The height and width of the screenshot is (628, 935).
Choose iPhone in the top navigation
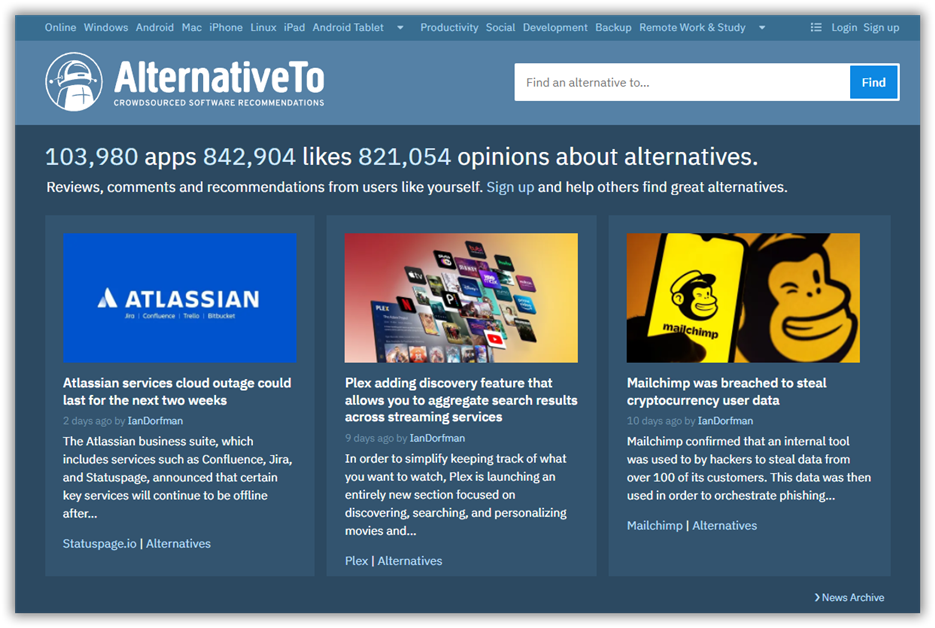click(x=225, y=27)
